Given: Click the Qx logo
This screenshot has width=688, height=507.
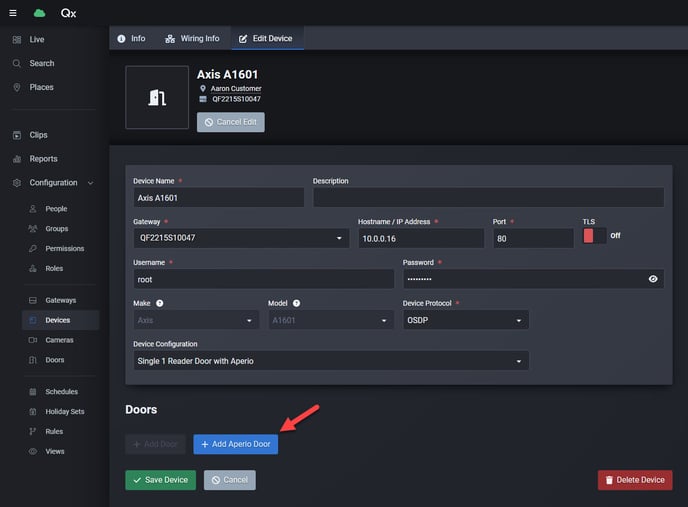Looking at the screenshot, I should tap(68, 13).
